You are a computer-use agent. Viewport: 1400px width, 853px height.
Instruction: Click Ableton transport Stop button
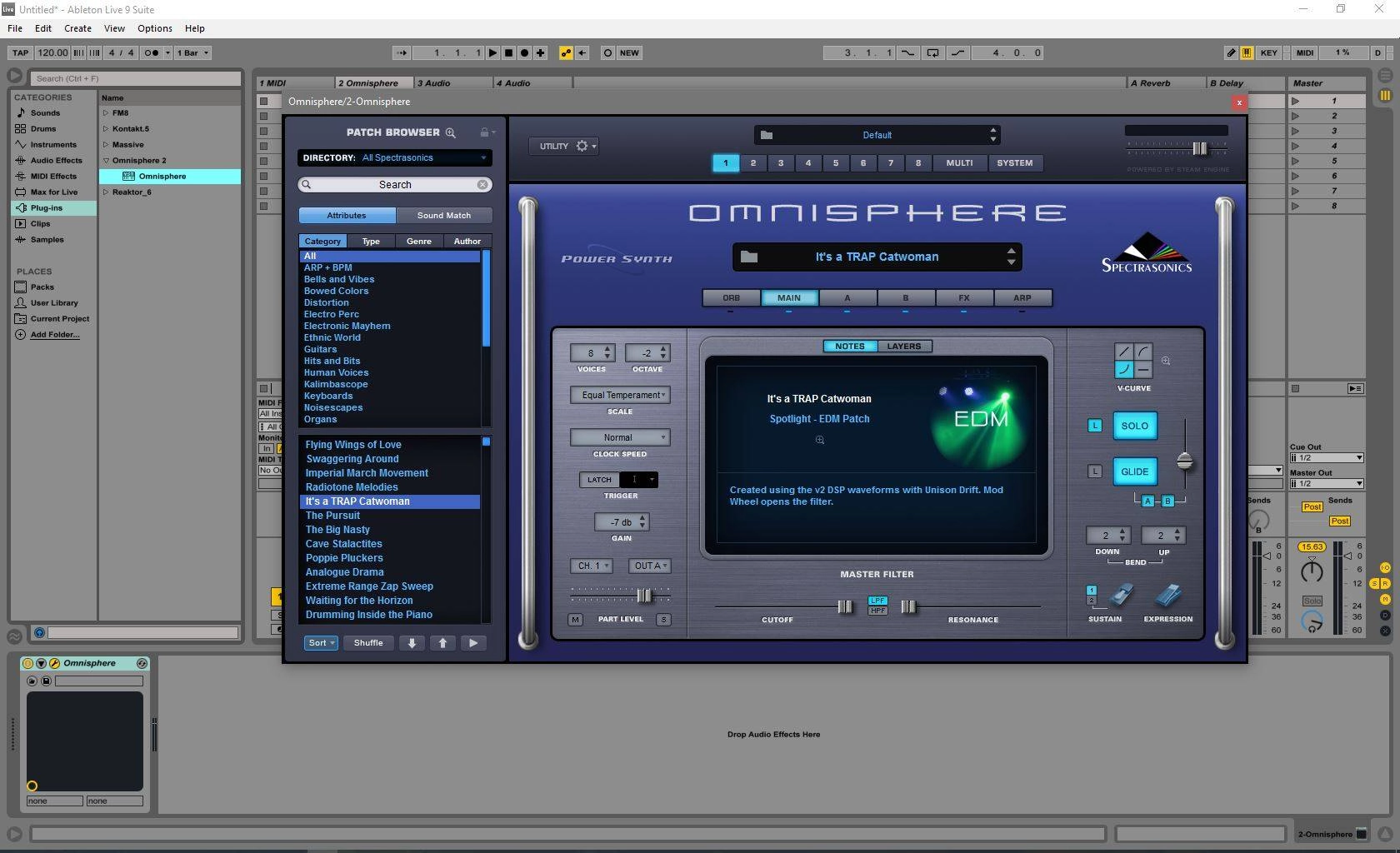coord(508,52)
